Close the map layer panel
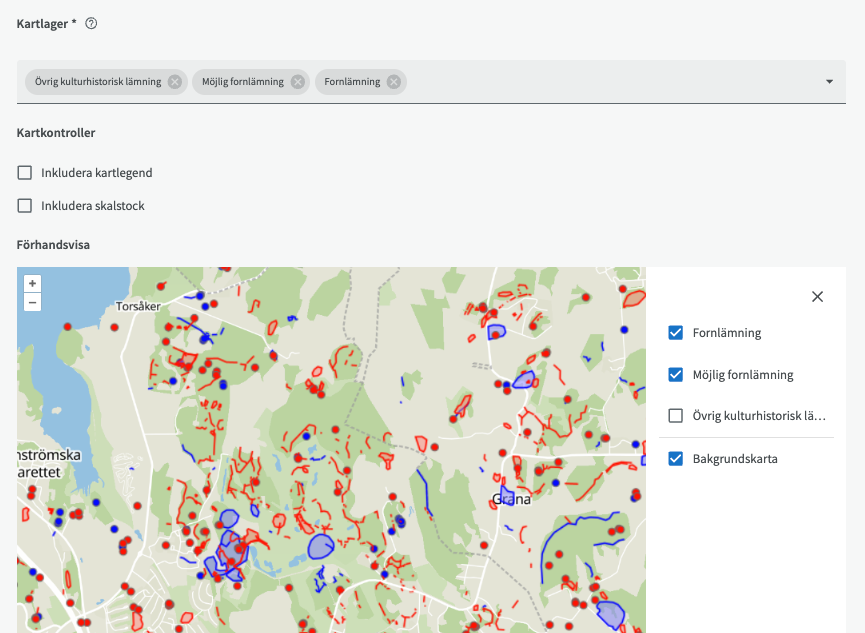 (x=818, y=297)
